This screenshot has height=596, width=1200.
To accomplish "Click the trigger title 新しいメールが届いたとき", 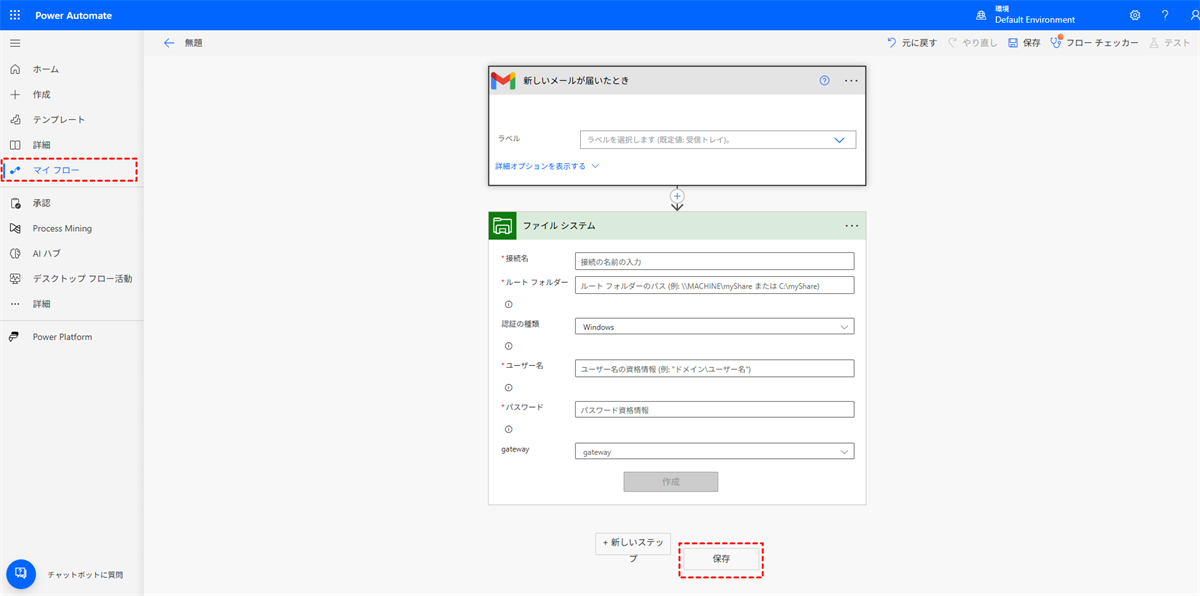I will coord(576,81).
